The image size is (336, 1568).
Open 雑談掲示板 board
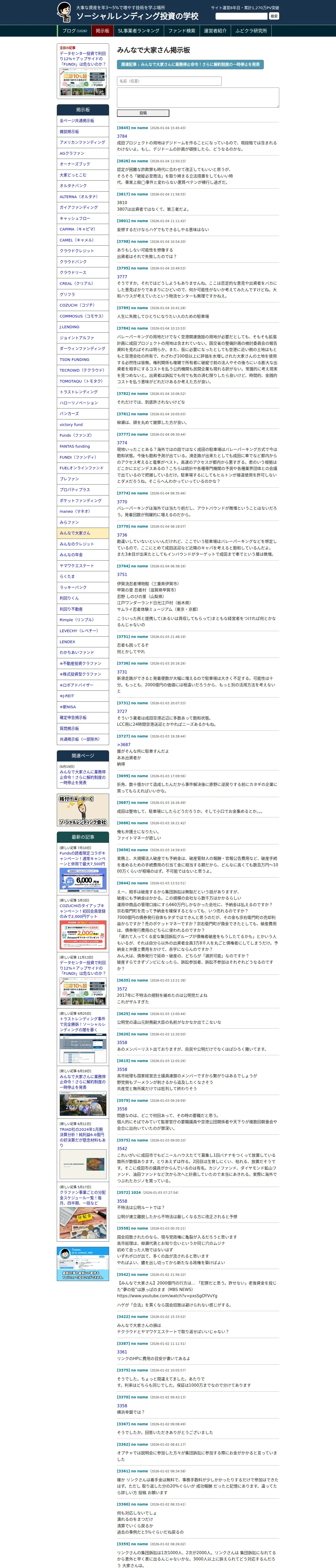tap(83, 131)
